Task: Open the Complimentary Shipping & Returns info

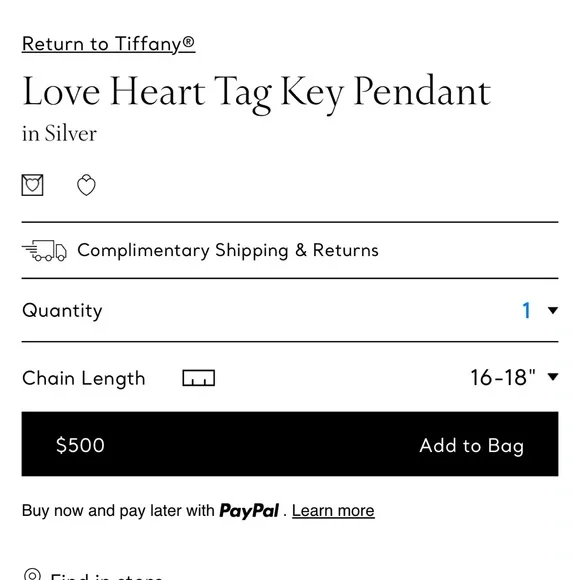Action: tap(228, 250)
